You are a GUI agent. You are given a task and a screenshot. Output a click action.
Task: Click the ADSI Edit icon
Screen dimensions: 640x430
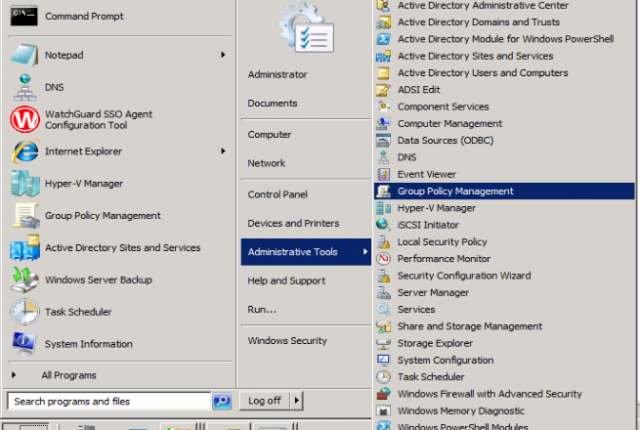[383, 90]
